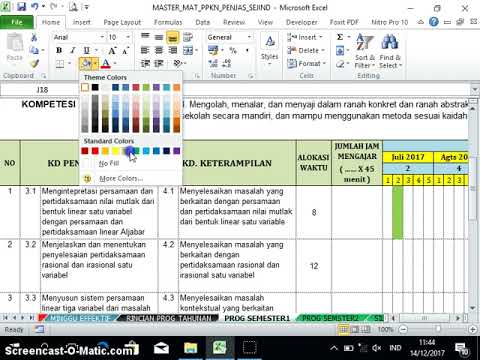Pick the standard Purple swatch
This screenshot has height=360, width=480.
click(x=176, y=151)
